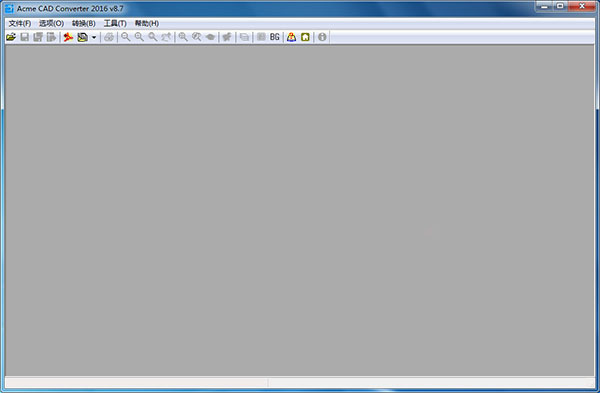Open the 工具(T) menu
Viewport: 600px width, 393px height.
[x=115, y=23]
